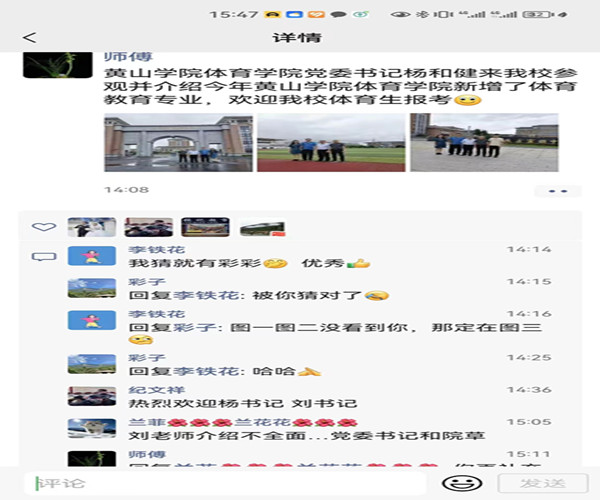600x500 pixels.
Task: Reply to comment 刘老师介绍不全面
Action: [307, 436]
